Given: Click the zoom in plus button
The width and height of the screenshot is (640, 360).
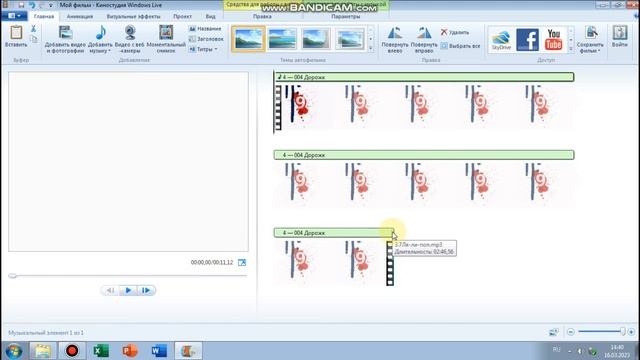Looking at the screenshot, I should (x=631, y=332).
